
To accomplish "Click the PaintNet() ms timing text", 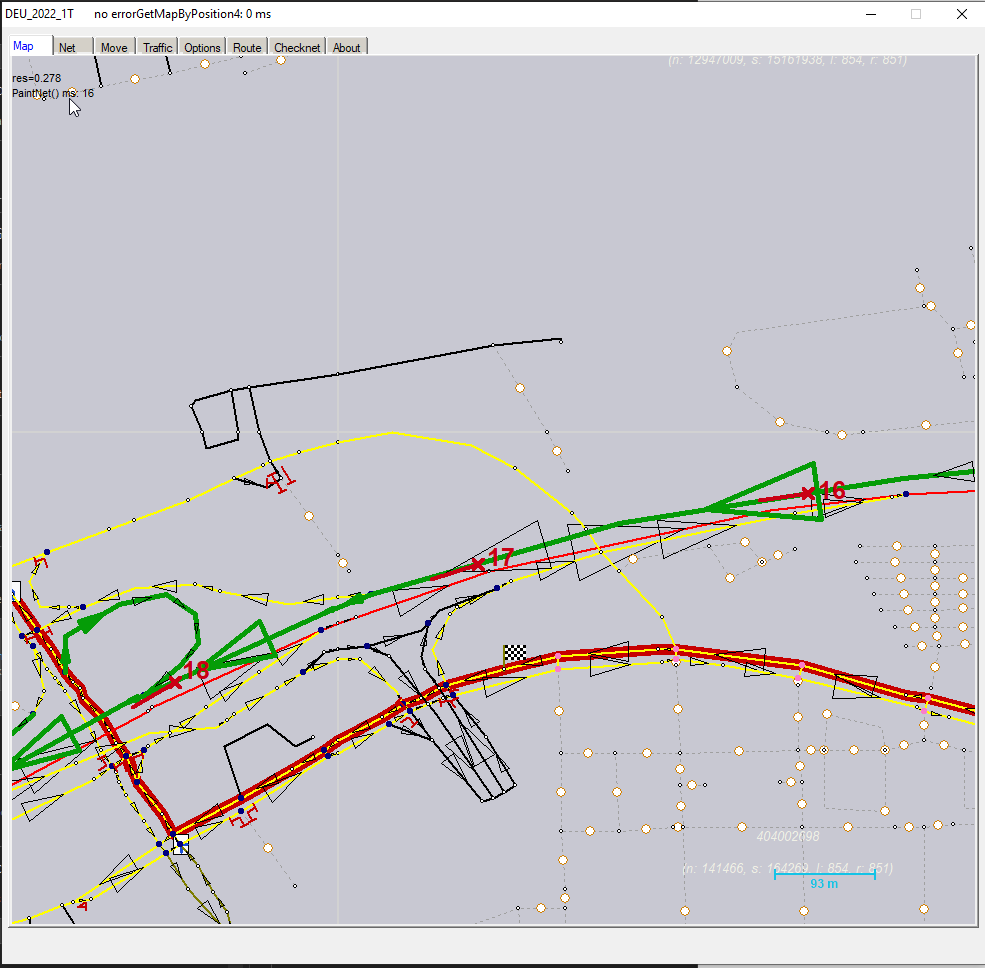I will [52, 93].
